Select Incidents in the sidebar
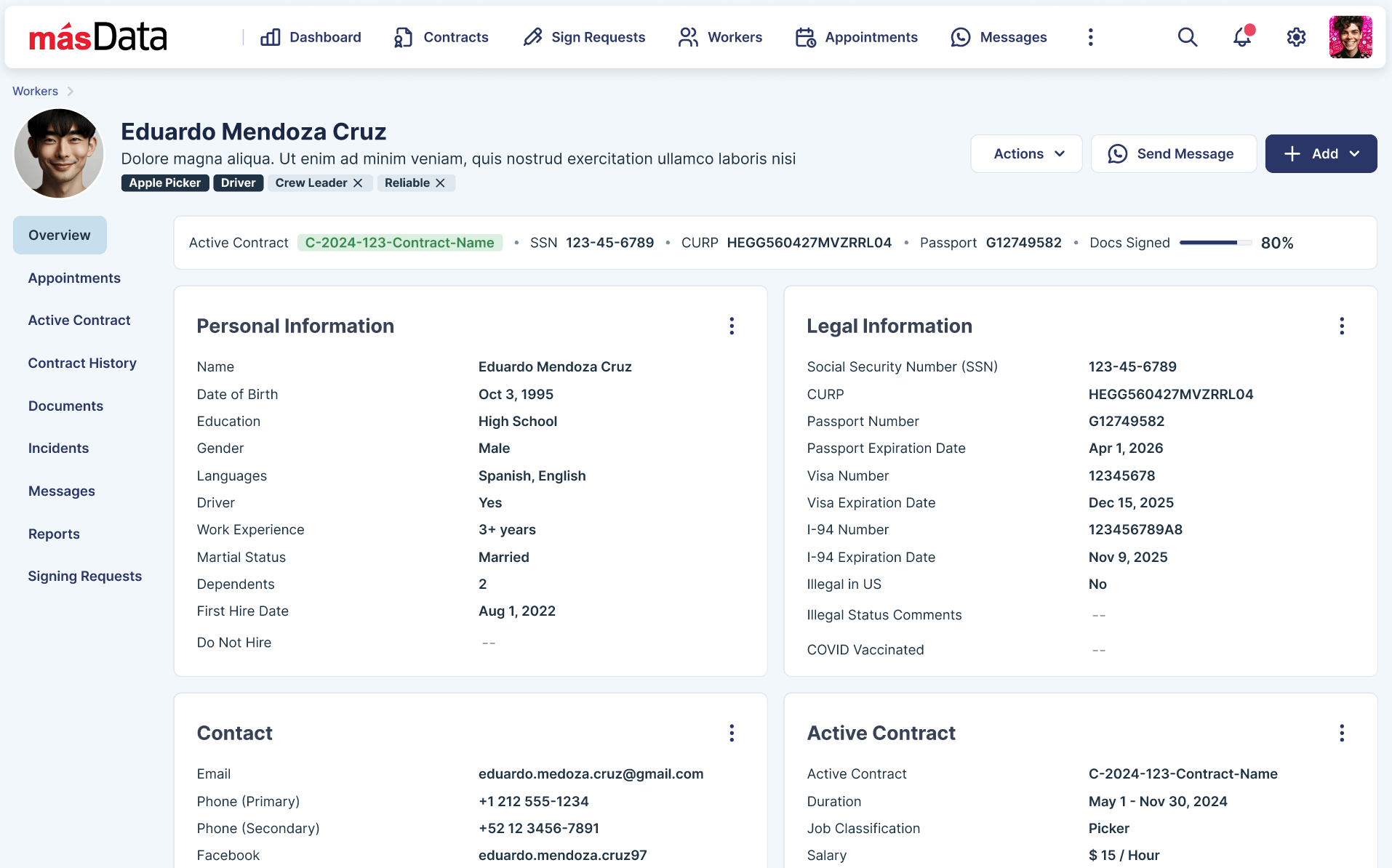Screen dimensions: 1392x868 pos(58,449)
